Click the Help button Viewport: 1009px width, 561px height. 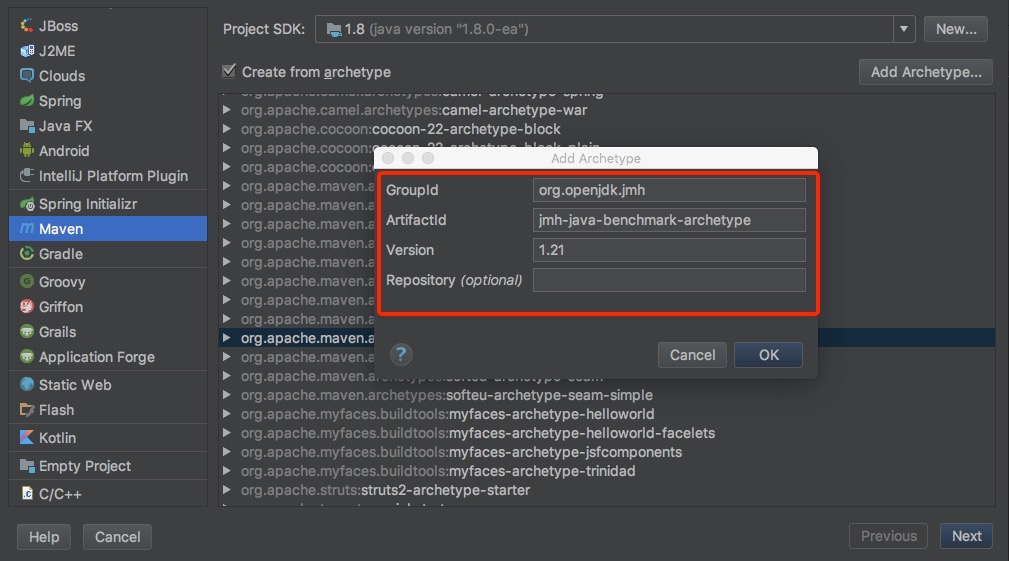[x=44, y=537]
